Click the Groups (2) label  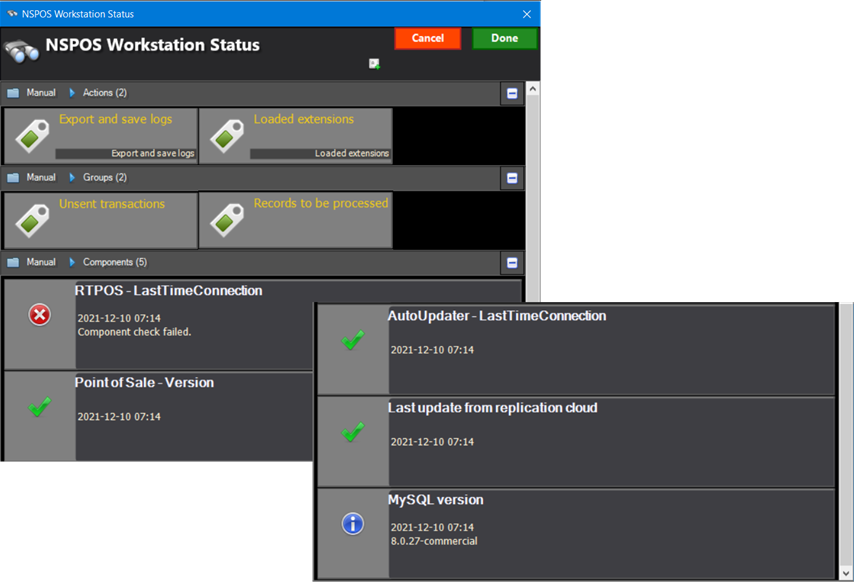tap(105, 177)
